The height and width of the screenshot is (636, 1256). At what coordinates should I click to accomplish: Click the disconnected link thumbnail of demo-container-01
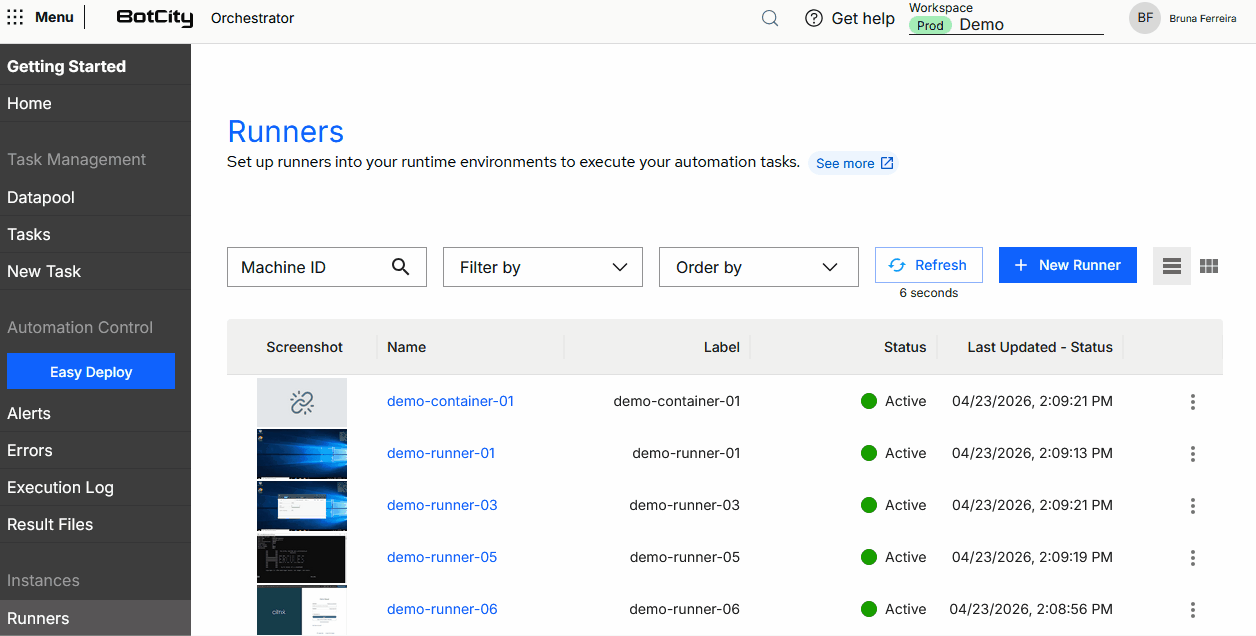302,402
